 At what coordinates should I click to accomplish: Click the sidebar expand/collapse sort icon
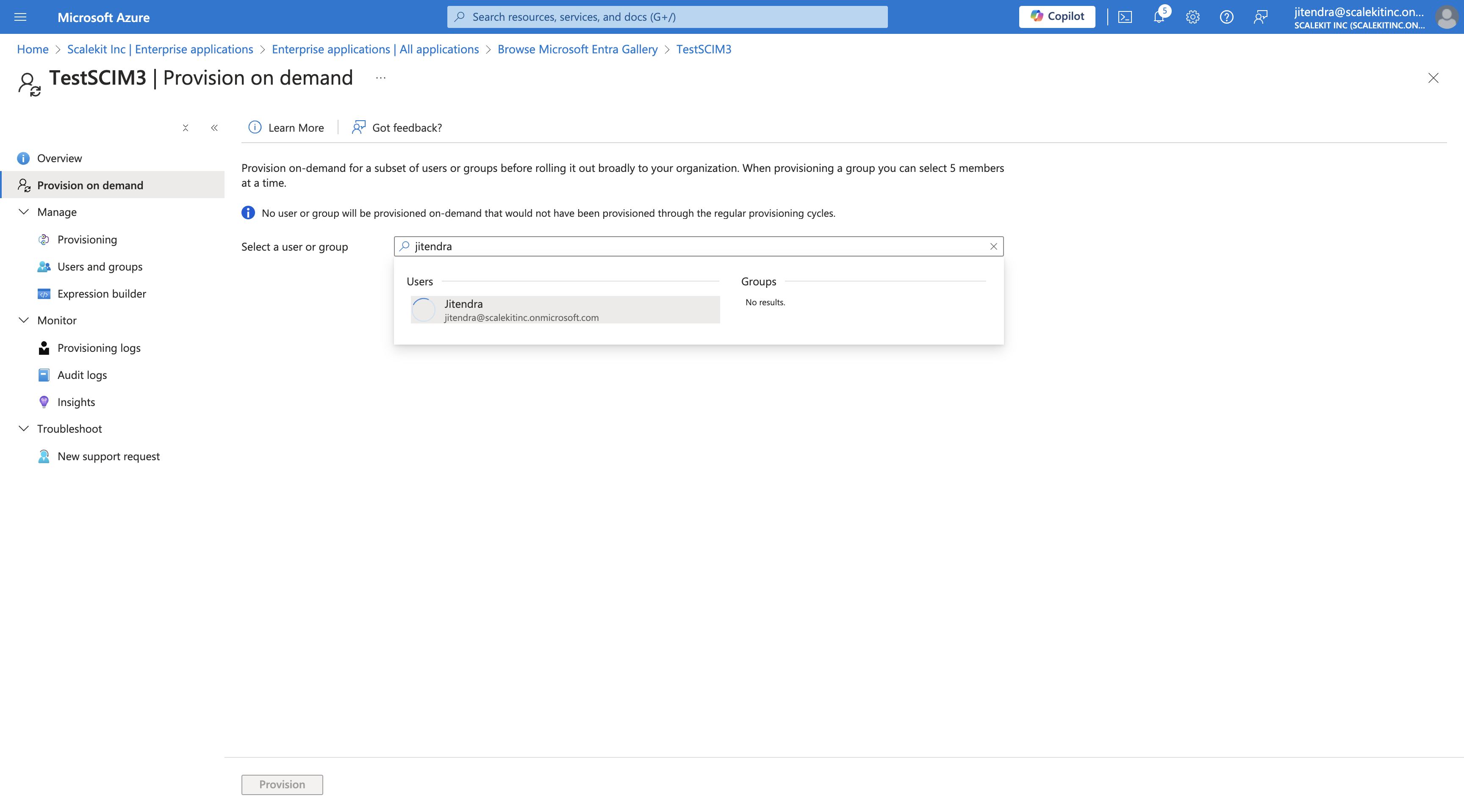(185, 128)
